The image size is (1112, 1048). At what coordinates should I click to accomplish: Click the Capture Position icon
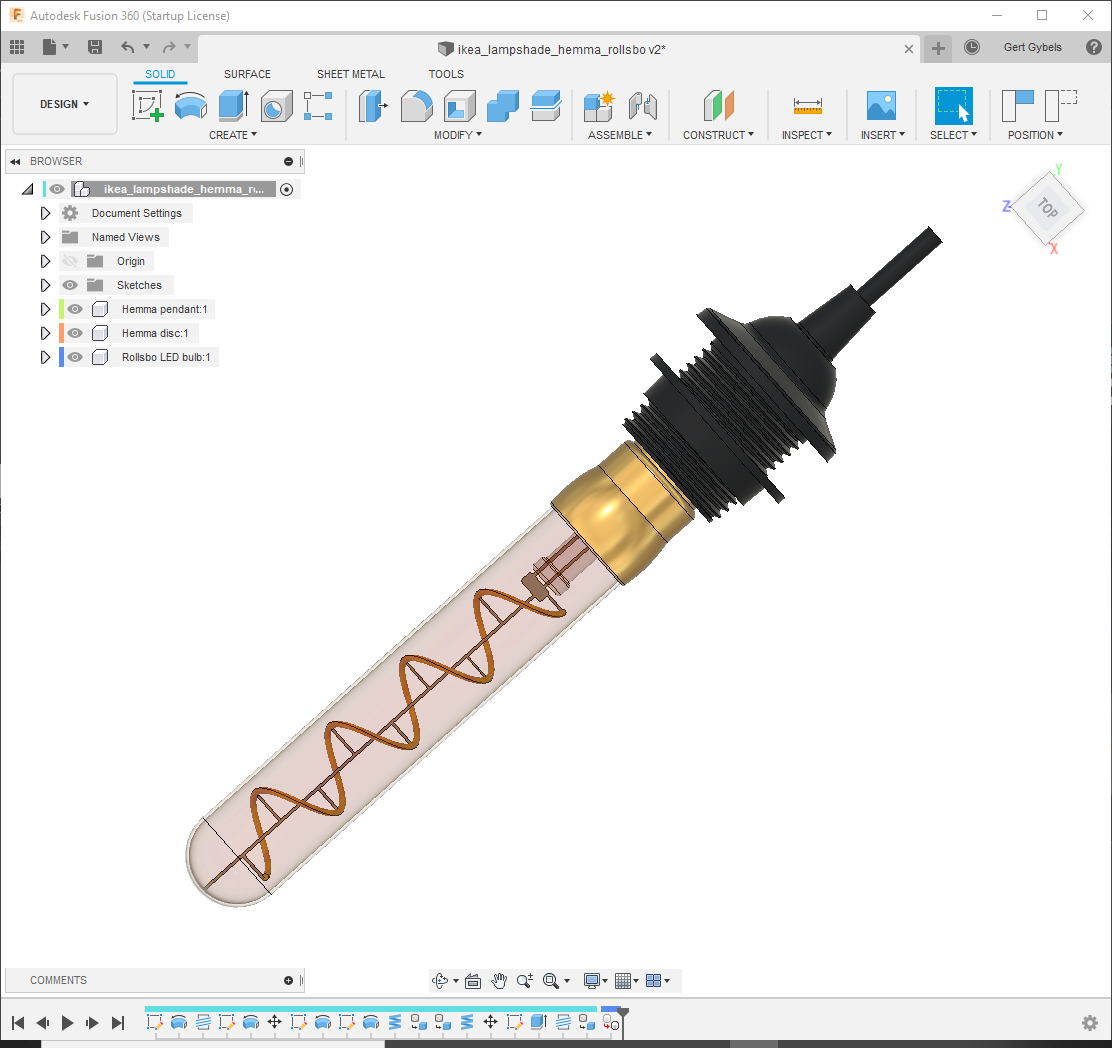1018,106
